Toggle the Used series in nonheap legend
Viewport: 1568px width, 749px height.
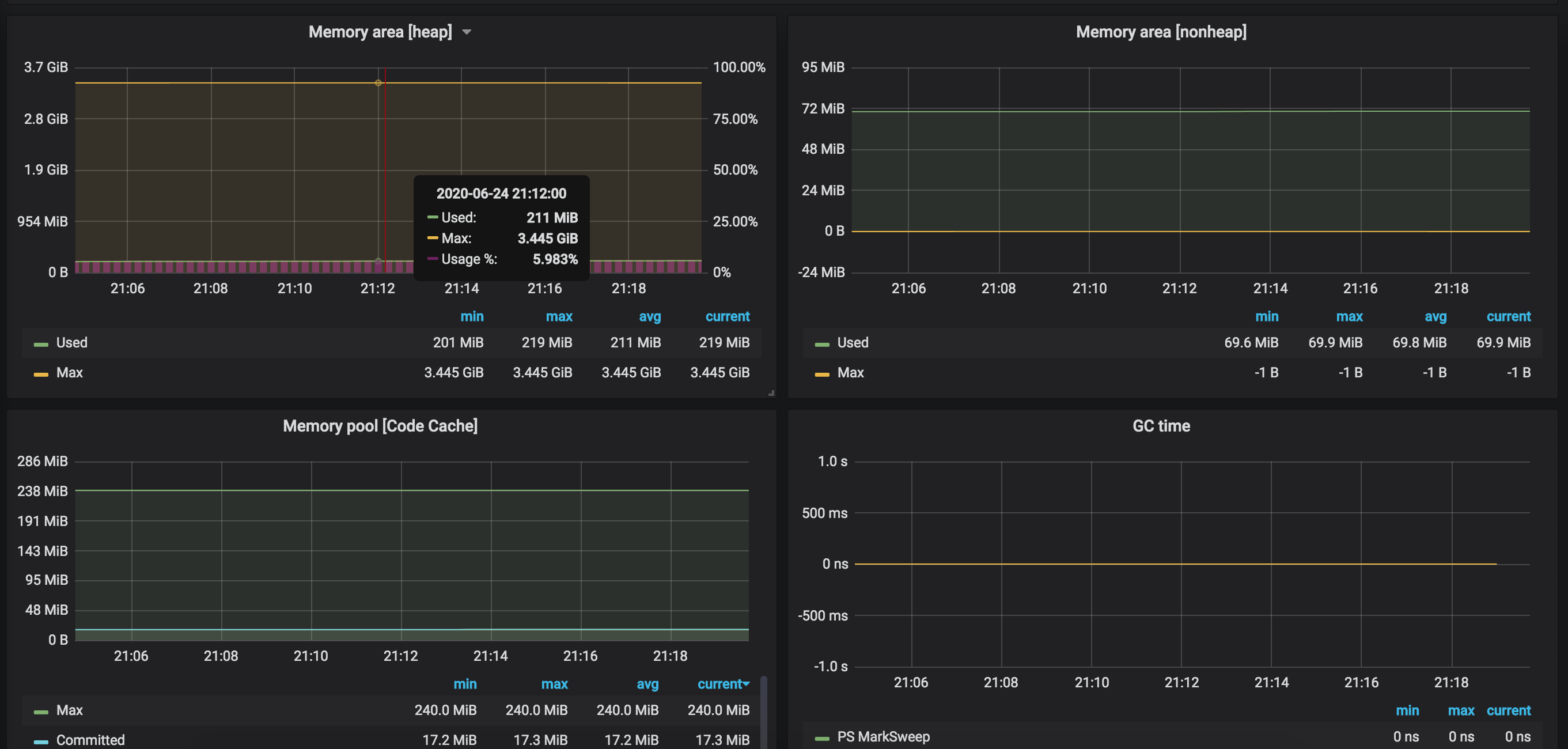(853, 343)
